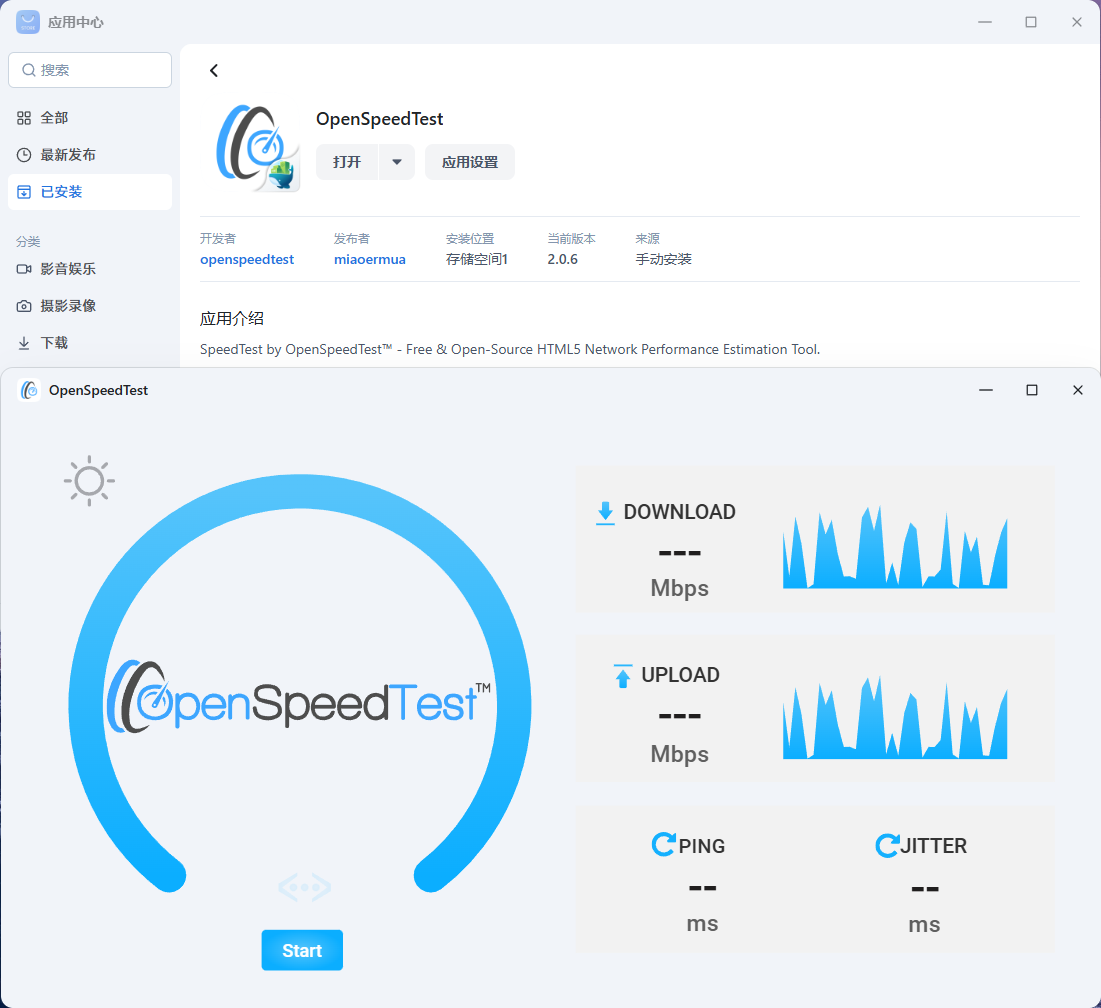1101x1008 pixels.
Task: Minimize the 应用中心 window
Action: point(985,22)
